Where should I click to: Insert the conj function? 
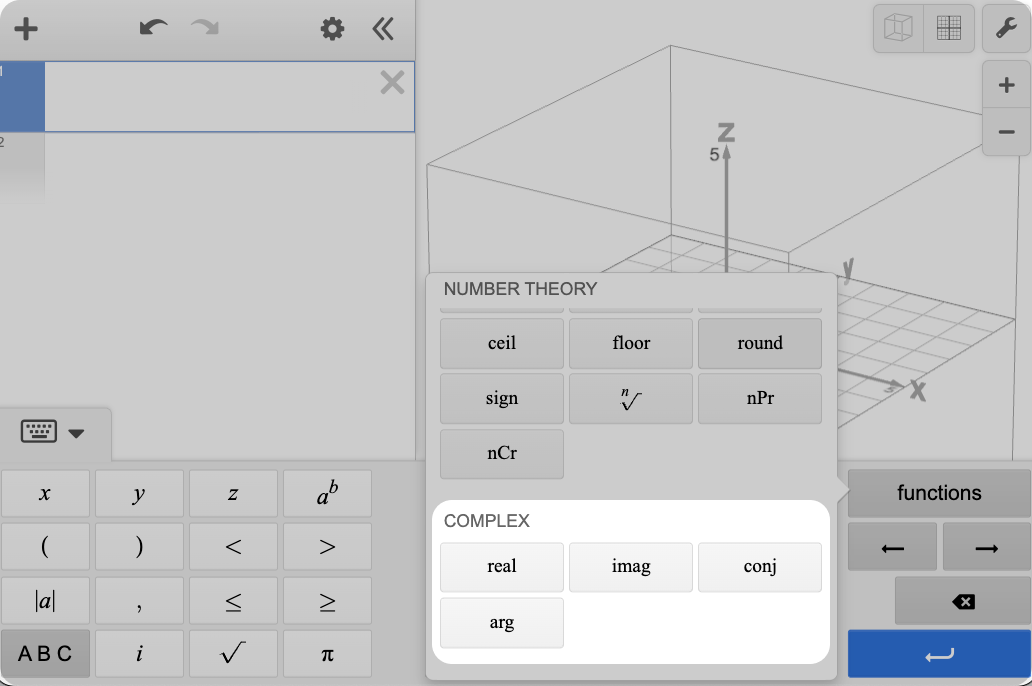click(x=759, y=567)
